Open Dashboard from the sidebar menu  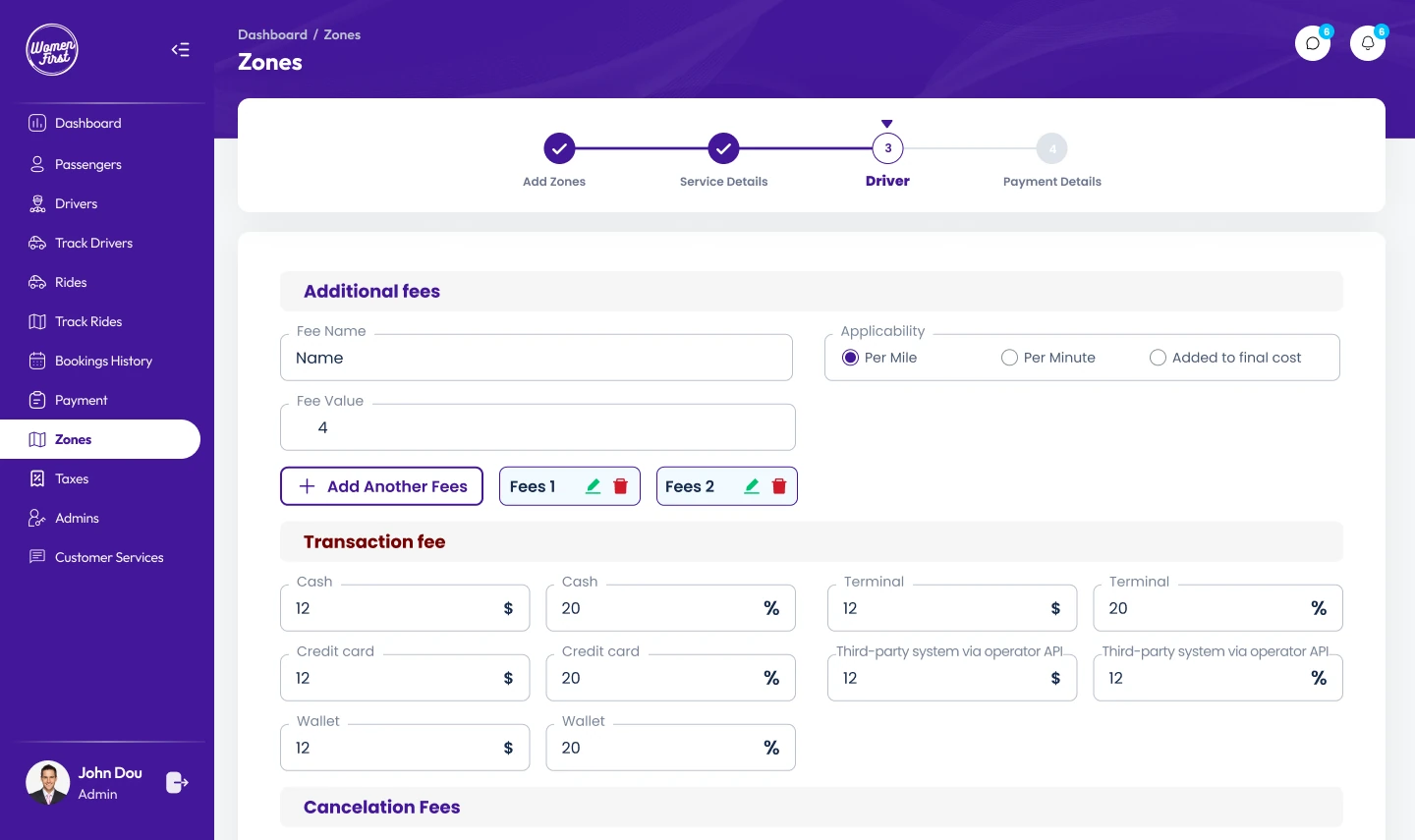(88, 123)
